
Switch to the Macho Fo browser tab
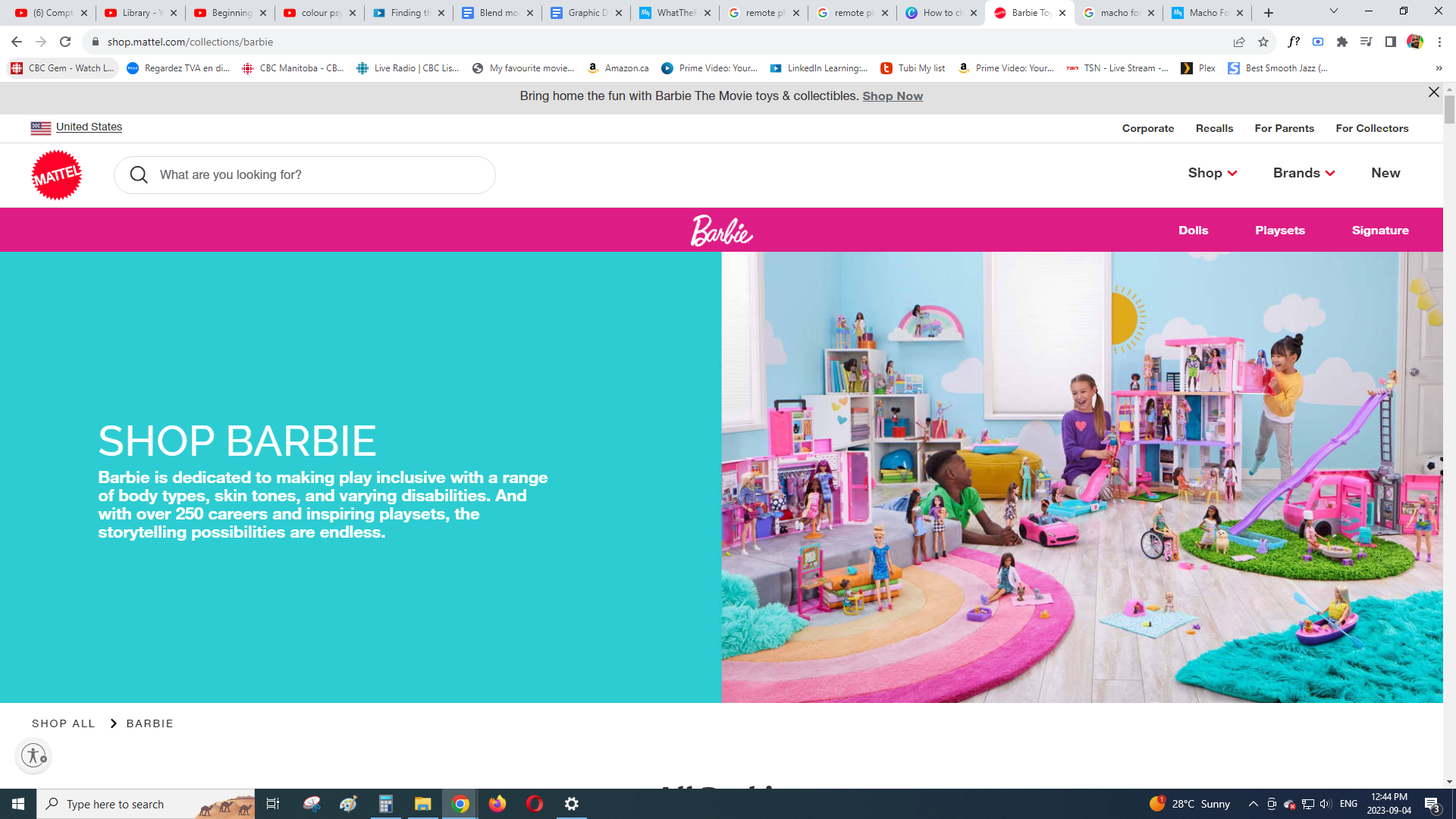[1207, 13]
